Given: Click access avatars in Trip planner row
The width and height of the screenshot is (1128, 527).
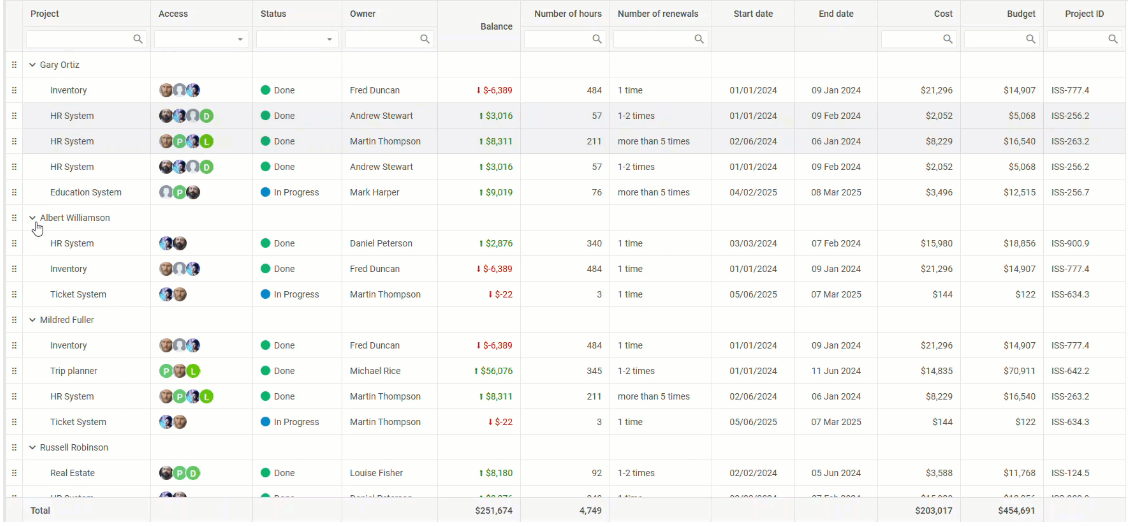Looking at the screenshot, I should pos(179,371).
